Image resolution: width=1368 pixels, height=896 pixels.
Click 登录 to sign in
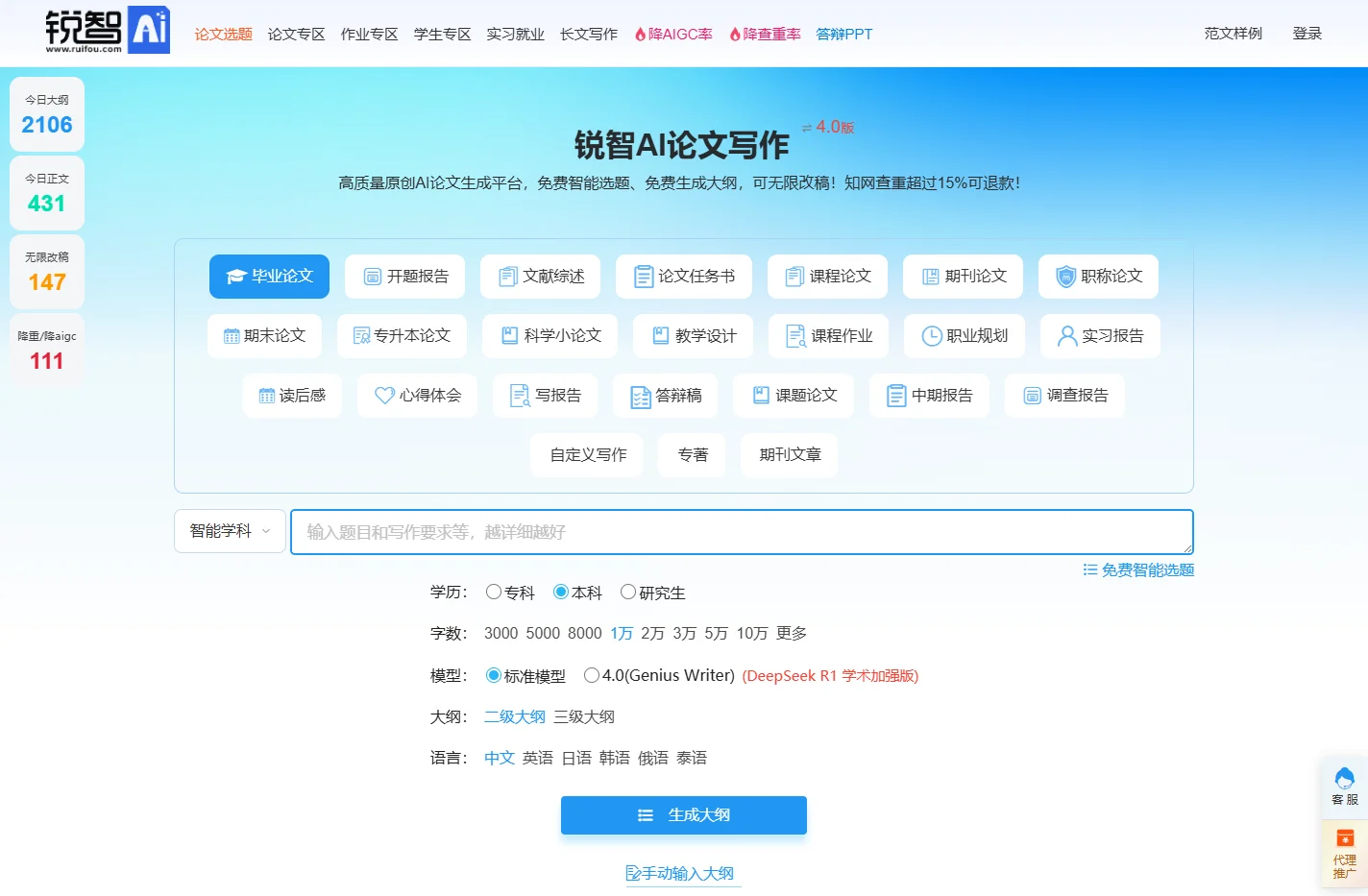click(x=1307, y=34)
